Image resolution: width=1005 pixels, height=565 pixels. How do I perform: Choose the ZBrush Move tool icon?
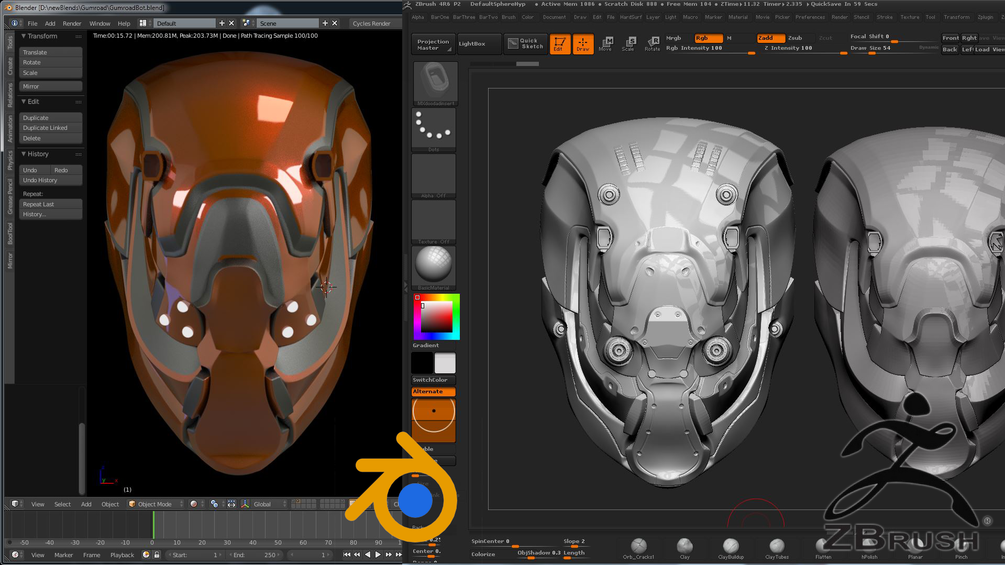coord(606,44)
